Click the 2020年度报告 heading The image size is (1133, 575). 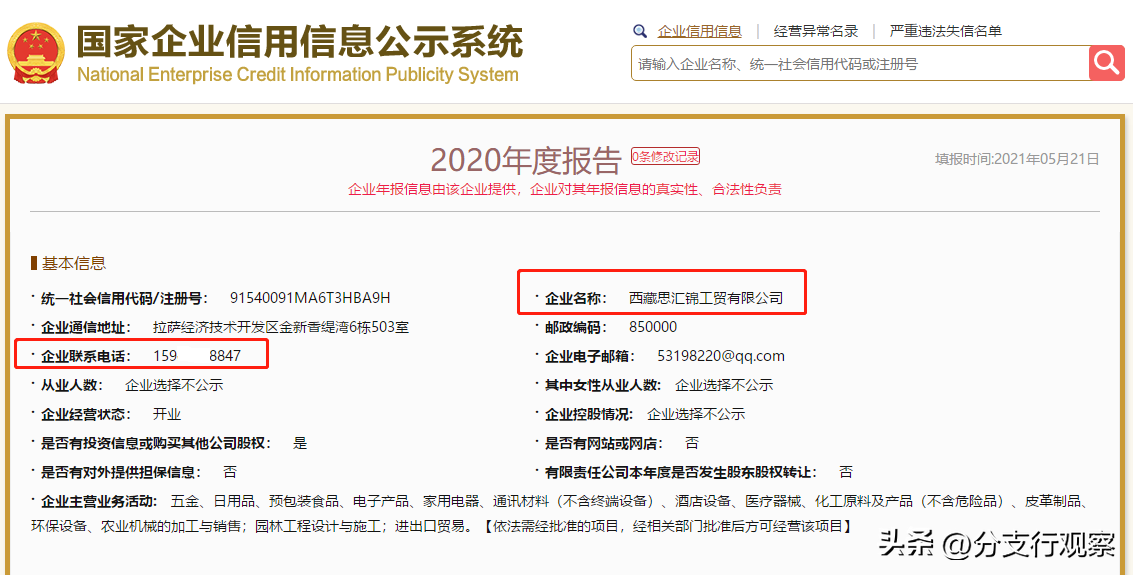click(526, 160)
